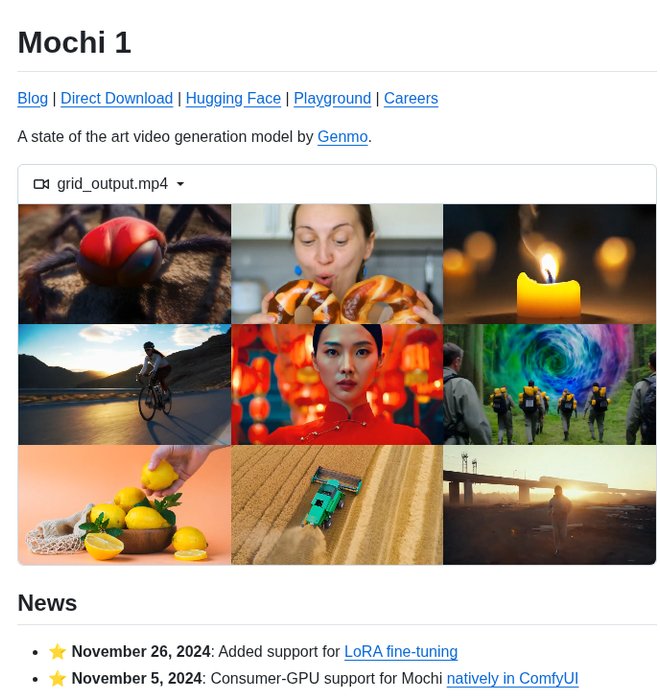Click the cyclist at sunset video tile
Image resolution: width=660 pixels, height=700 pixels.
[x=125, y=384]
